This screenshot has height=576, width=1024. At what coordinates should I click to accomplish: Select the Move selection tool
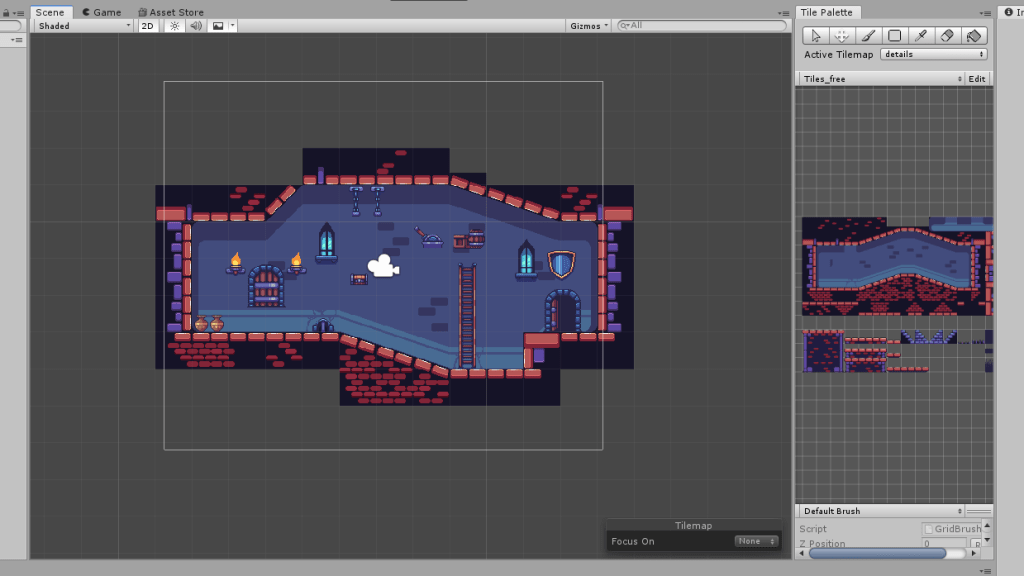pos(842,35)
